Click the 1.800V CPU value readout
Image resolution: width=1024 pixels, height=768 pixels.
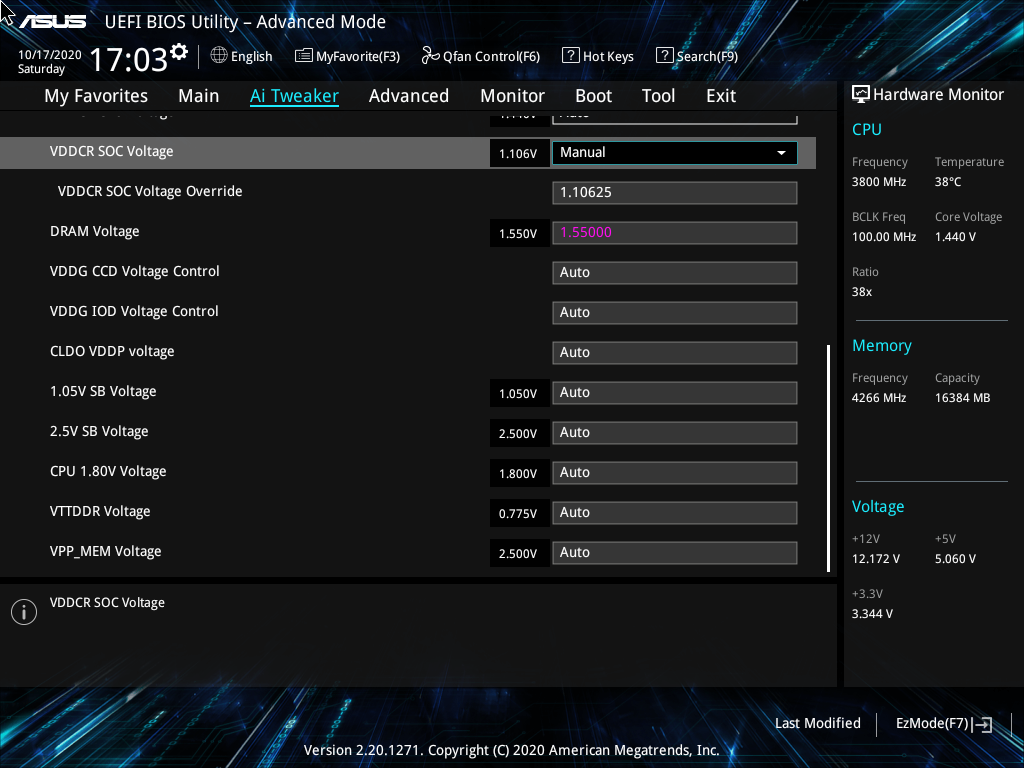519,473
